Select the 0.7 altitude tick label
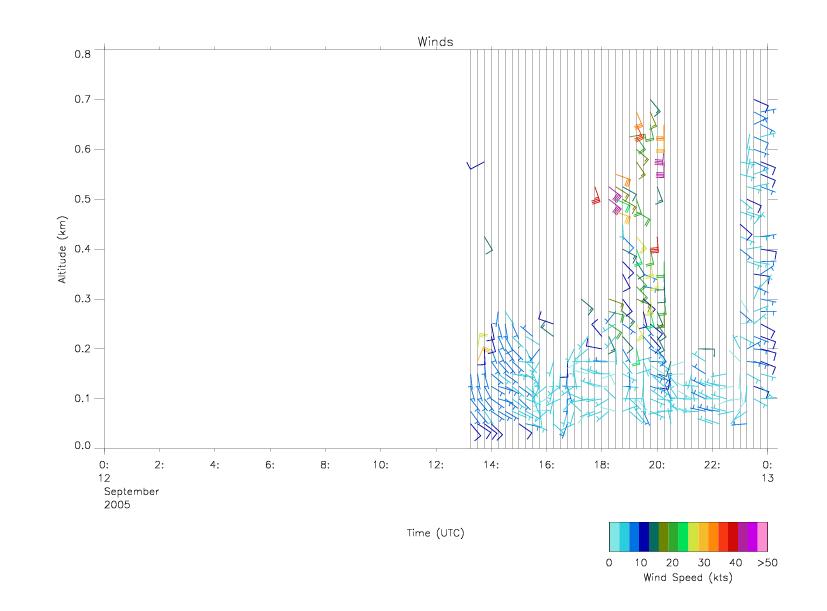827x611 pixels. (x=82, y=99)
